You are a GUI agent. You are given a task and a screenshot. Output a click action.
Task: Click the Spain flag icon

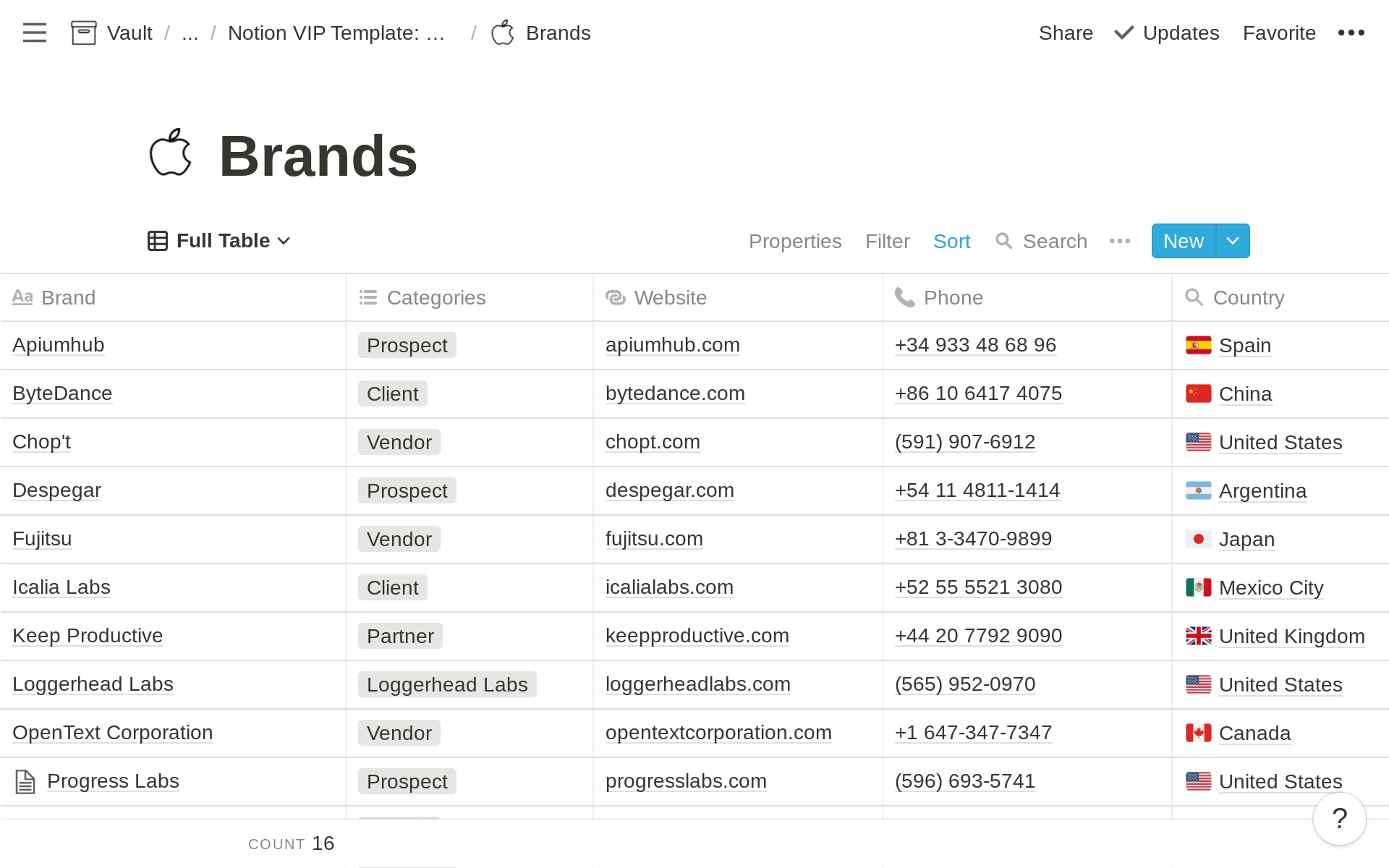point(1198,345)
